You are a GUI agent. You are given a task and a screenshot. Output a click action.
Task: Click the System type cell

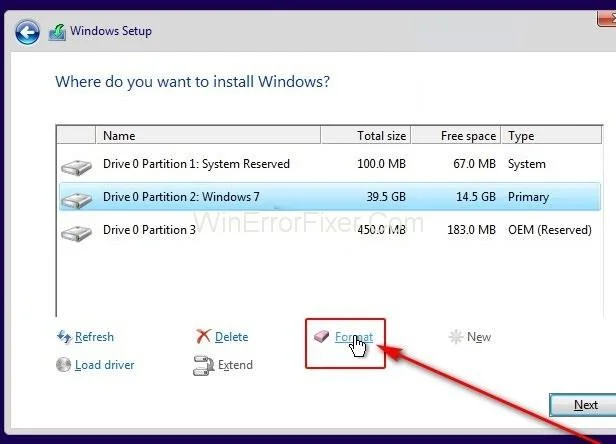tap(526, 164)
